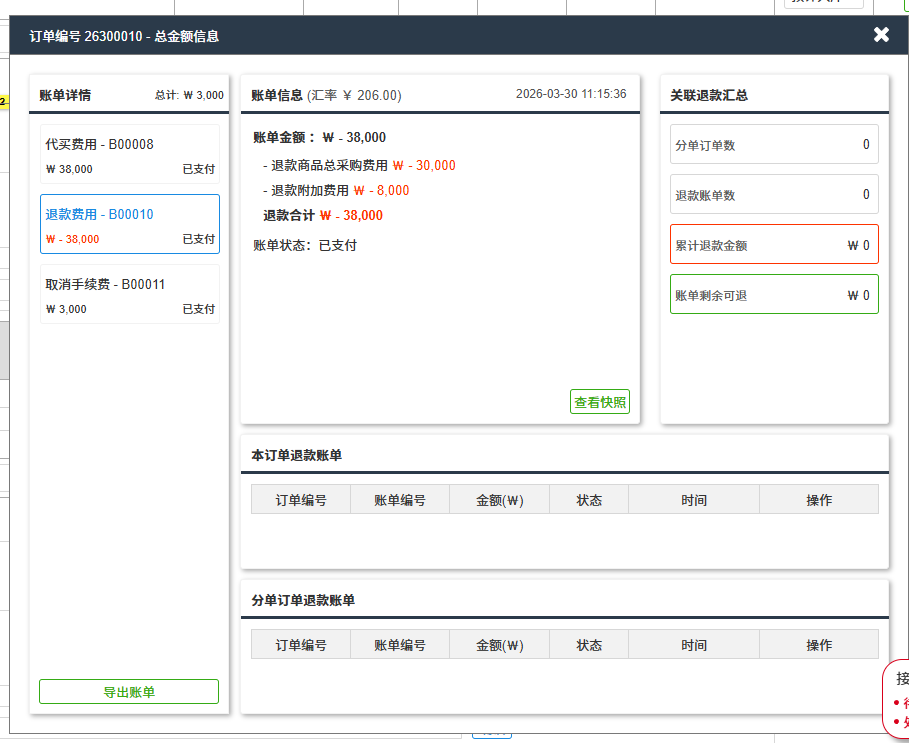The image size is (909, 743).
Task: Select the 取消手续费 - B00011 bill
Action: 130,295
